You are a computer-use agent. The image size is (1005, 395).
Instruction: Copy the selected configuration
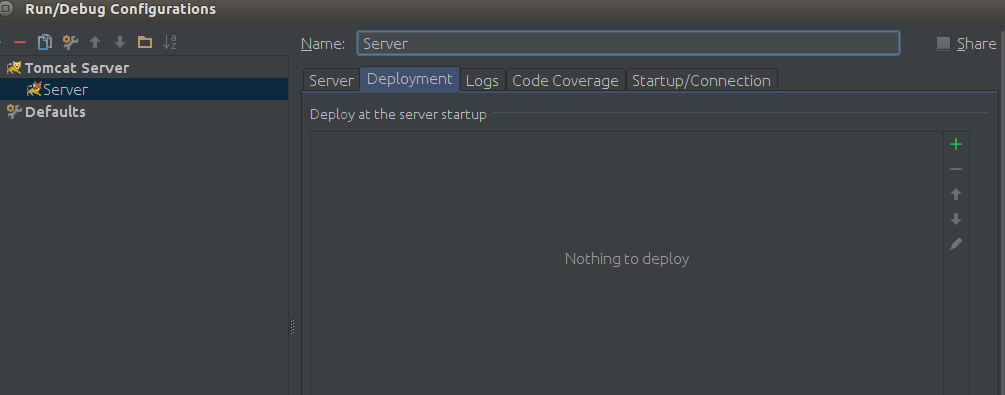44,42
